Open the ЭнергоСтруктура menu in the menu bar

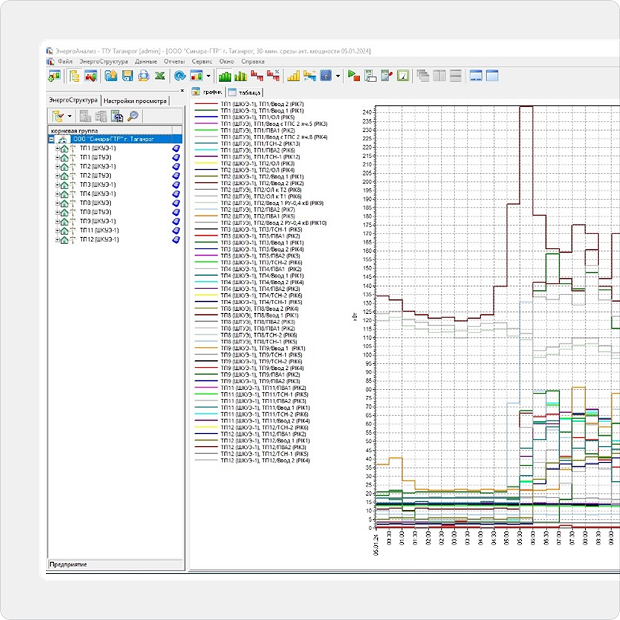point(104,62)
